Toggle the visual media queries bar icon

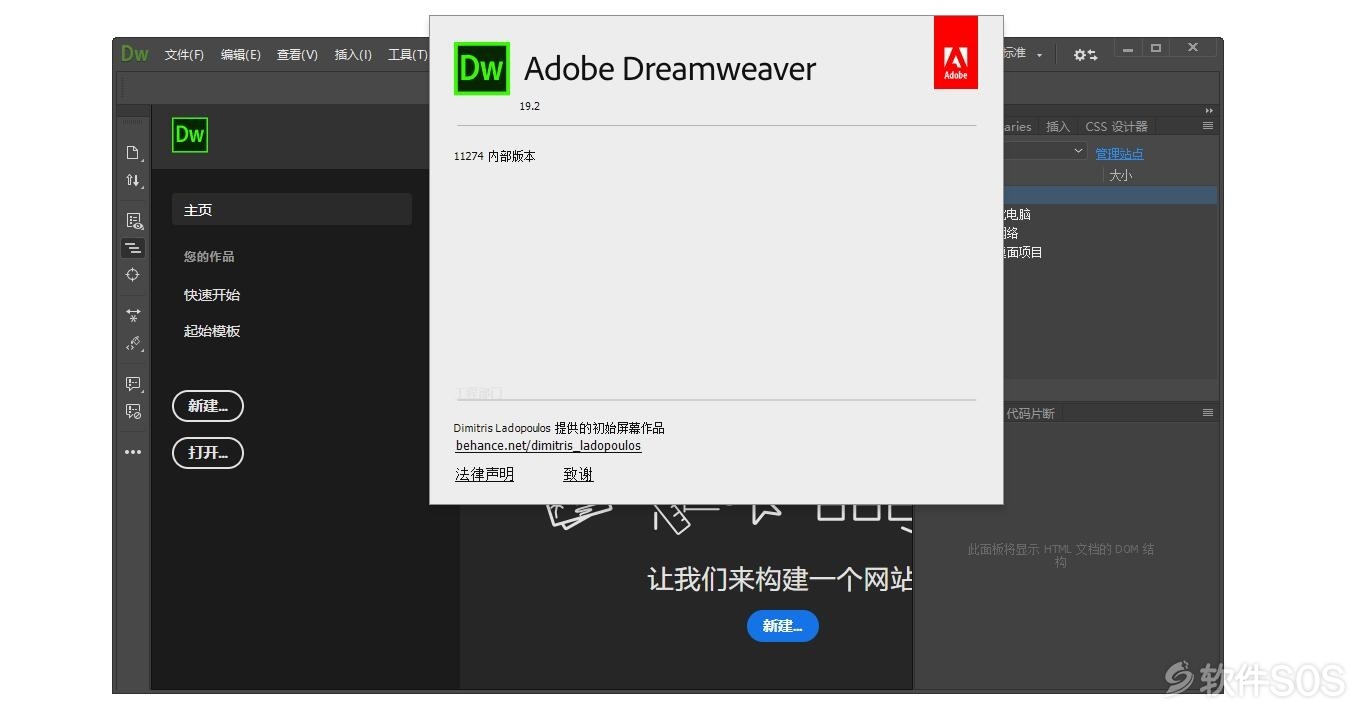(133, 248)
